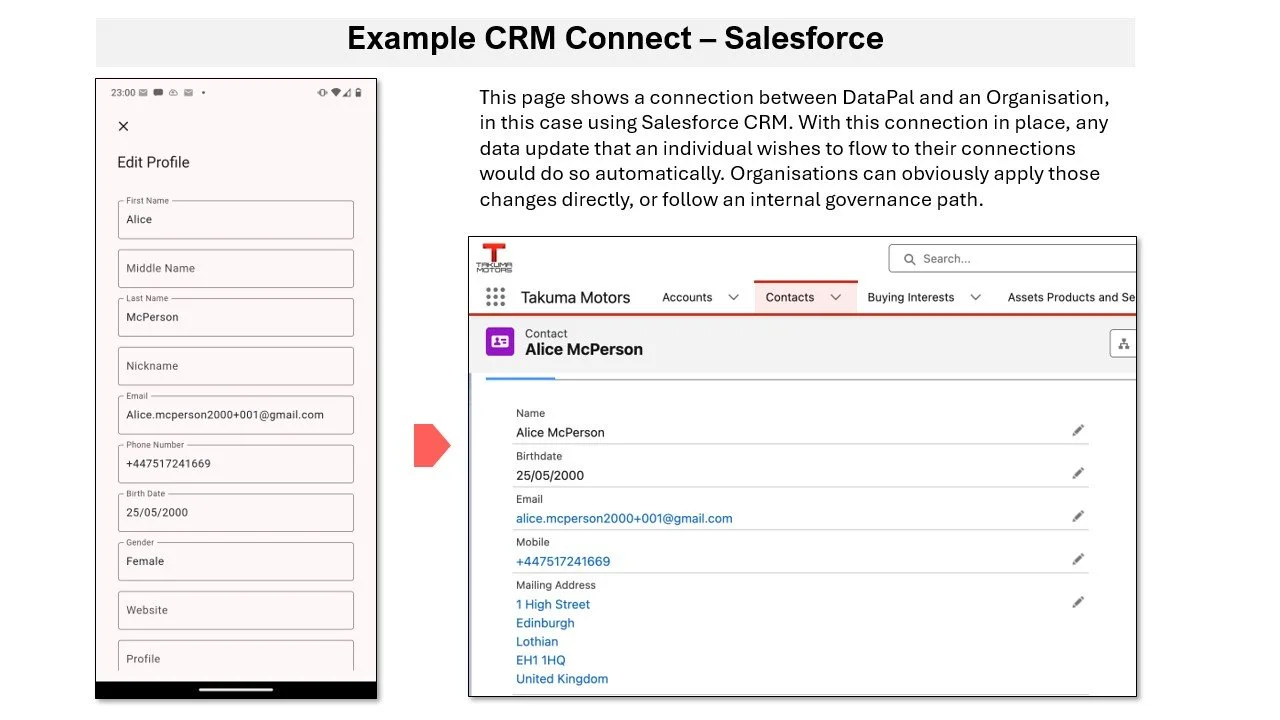Open the 1 High Street address link

click(553, 604)
